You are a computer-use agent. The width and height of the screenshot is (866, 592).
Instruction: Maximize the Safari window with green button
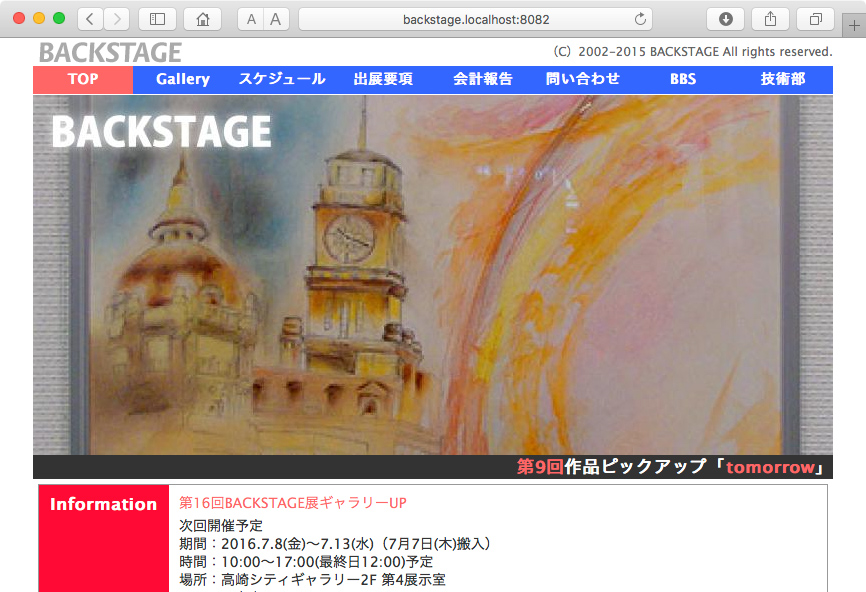coord(59,18)
